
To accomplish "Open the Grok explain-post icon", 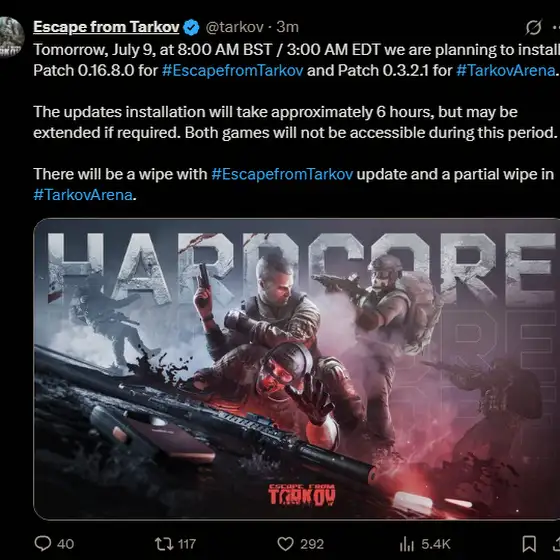I will pyautogui.click(x=534, y=27).
